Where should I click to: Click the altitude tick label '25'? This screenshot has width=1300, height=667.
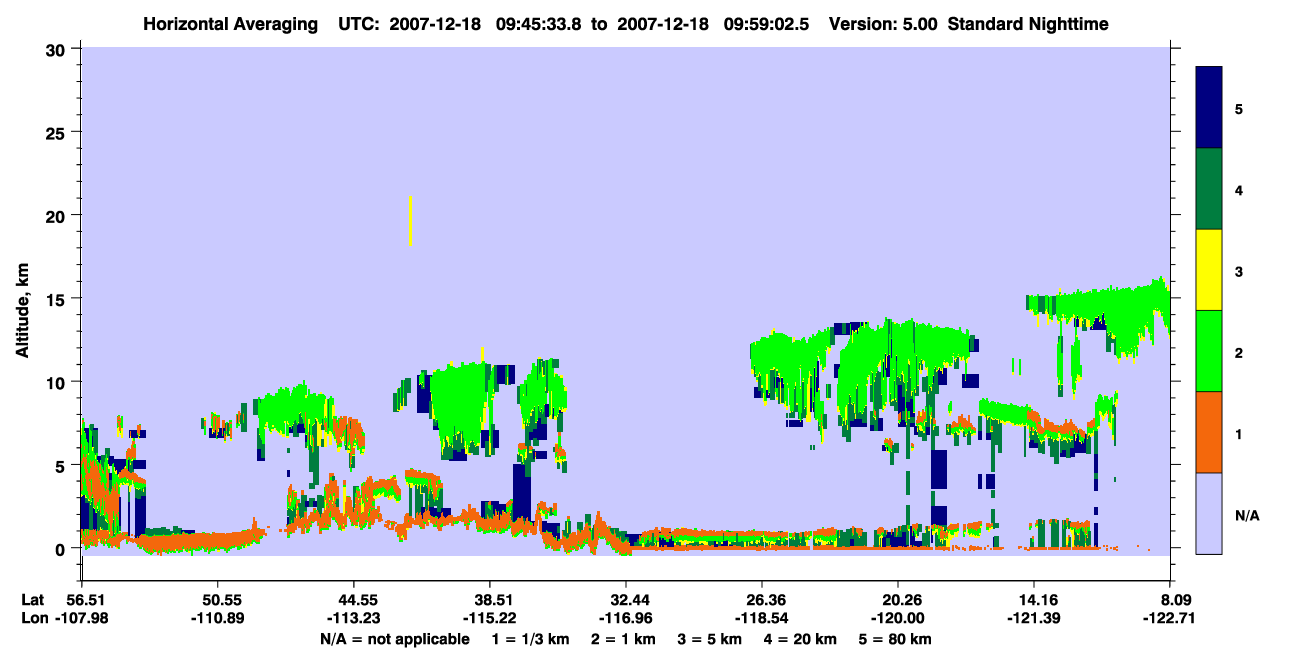58,132
